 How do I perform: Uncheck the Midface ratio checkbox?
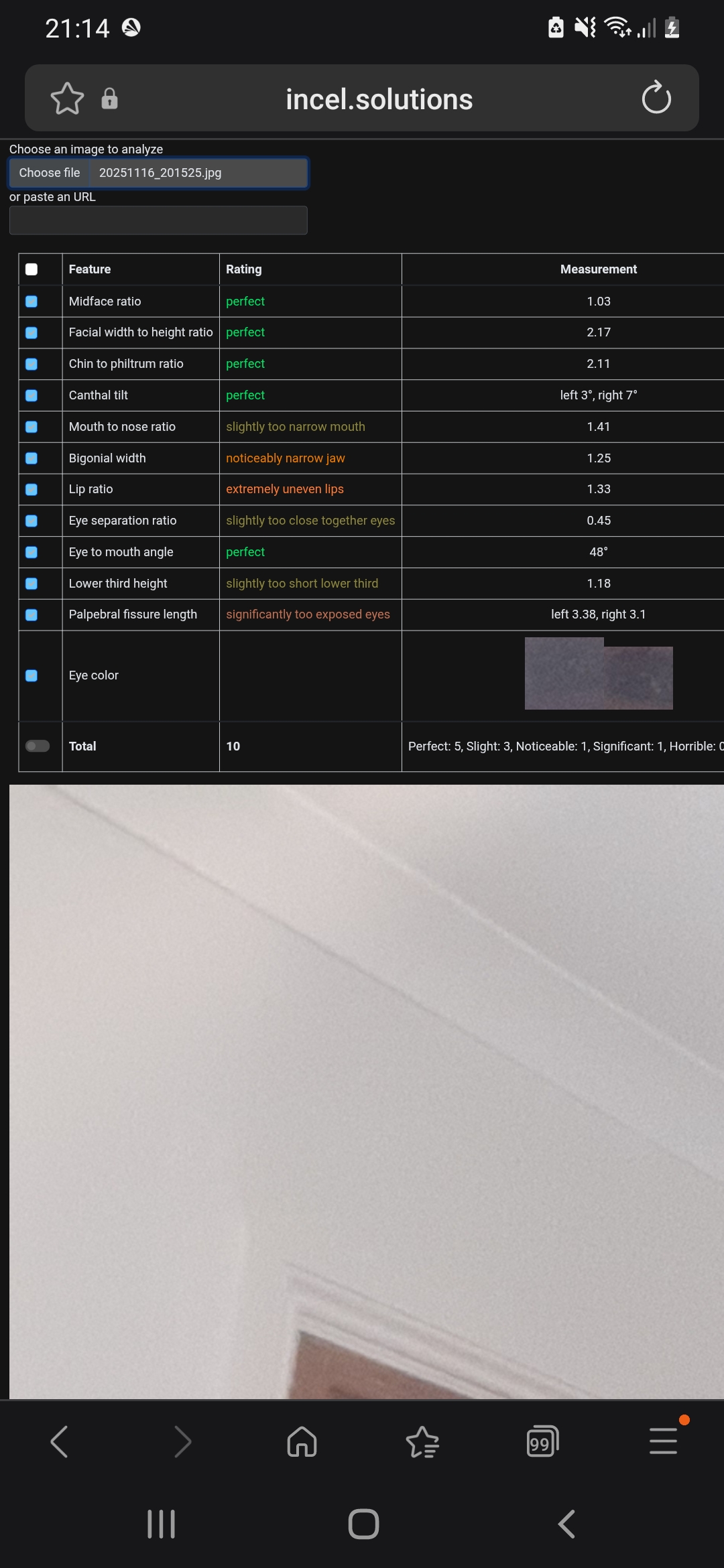pos(32,302)
